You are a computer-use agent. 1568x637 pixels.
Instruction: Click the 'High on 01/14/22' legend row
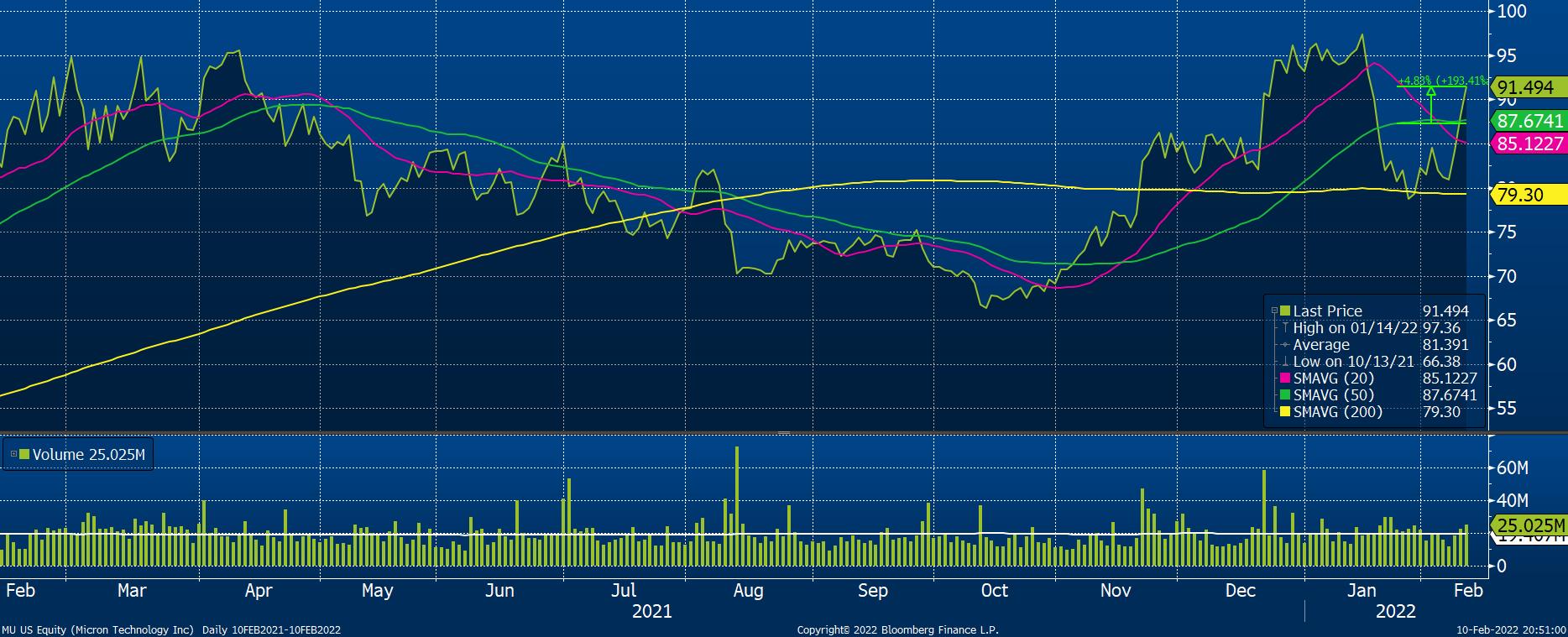pos(1377,328)
